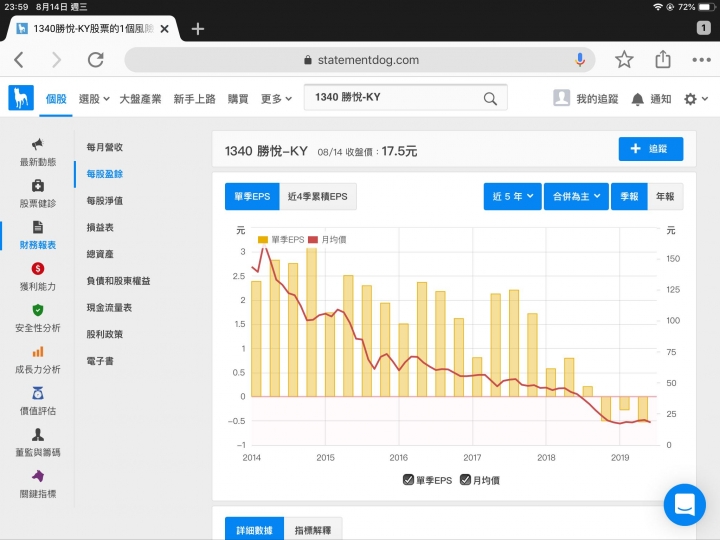Screen dimensions: 720x540
Task: Open the 價值評估 scale sidebar icon
Action: 38,394
